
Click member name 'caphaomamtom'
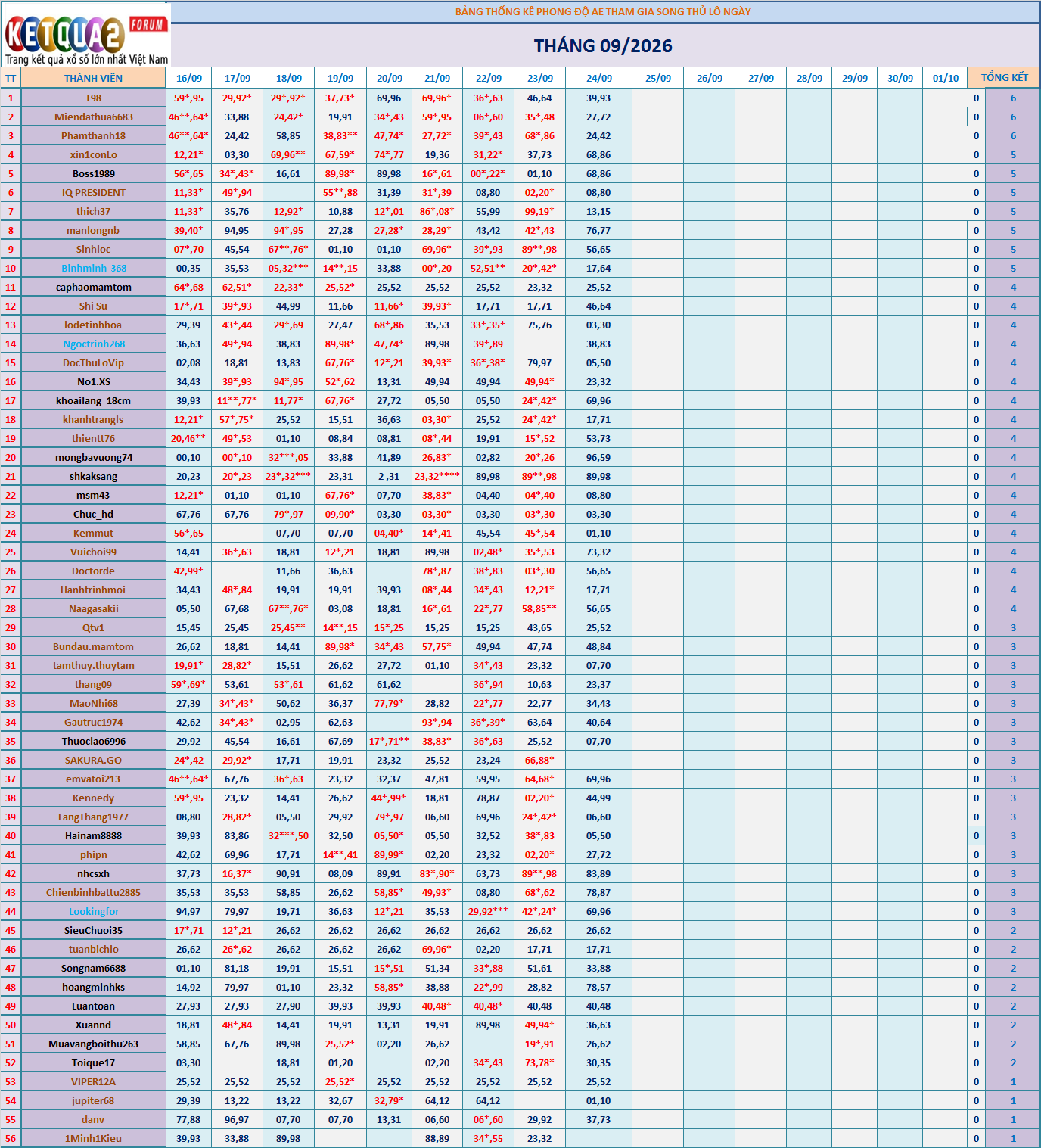[x=93, y=287]
